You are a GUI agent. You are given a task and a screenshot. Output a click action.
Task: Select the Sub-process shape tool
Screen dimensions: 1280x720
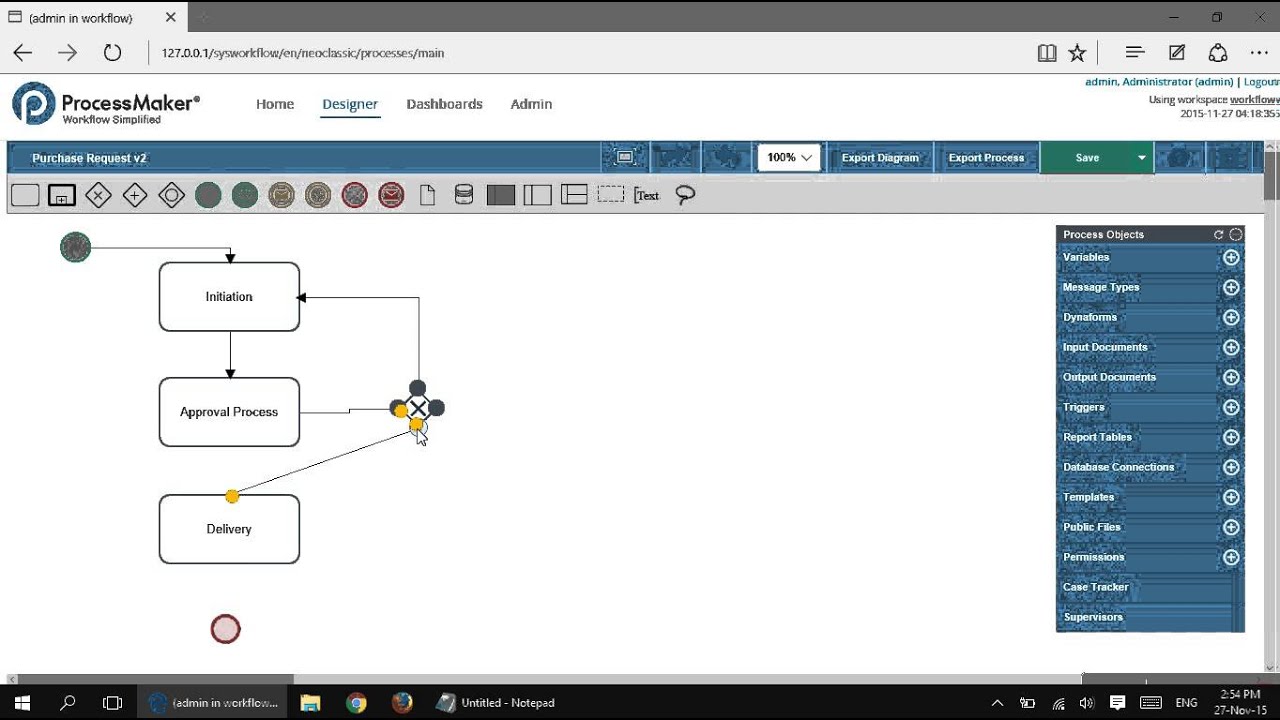61,195
